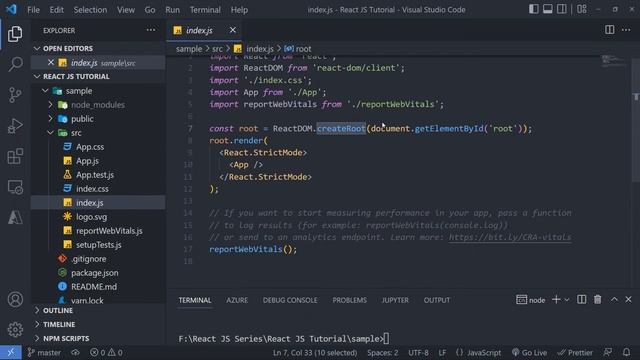Create a new terminal with plus icon
The image size is (640, 360).
(x=556, y=300)
